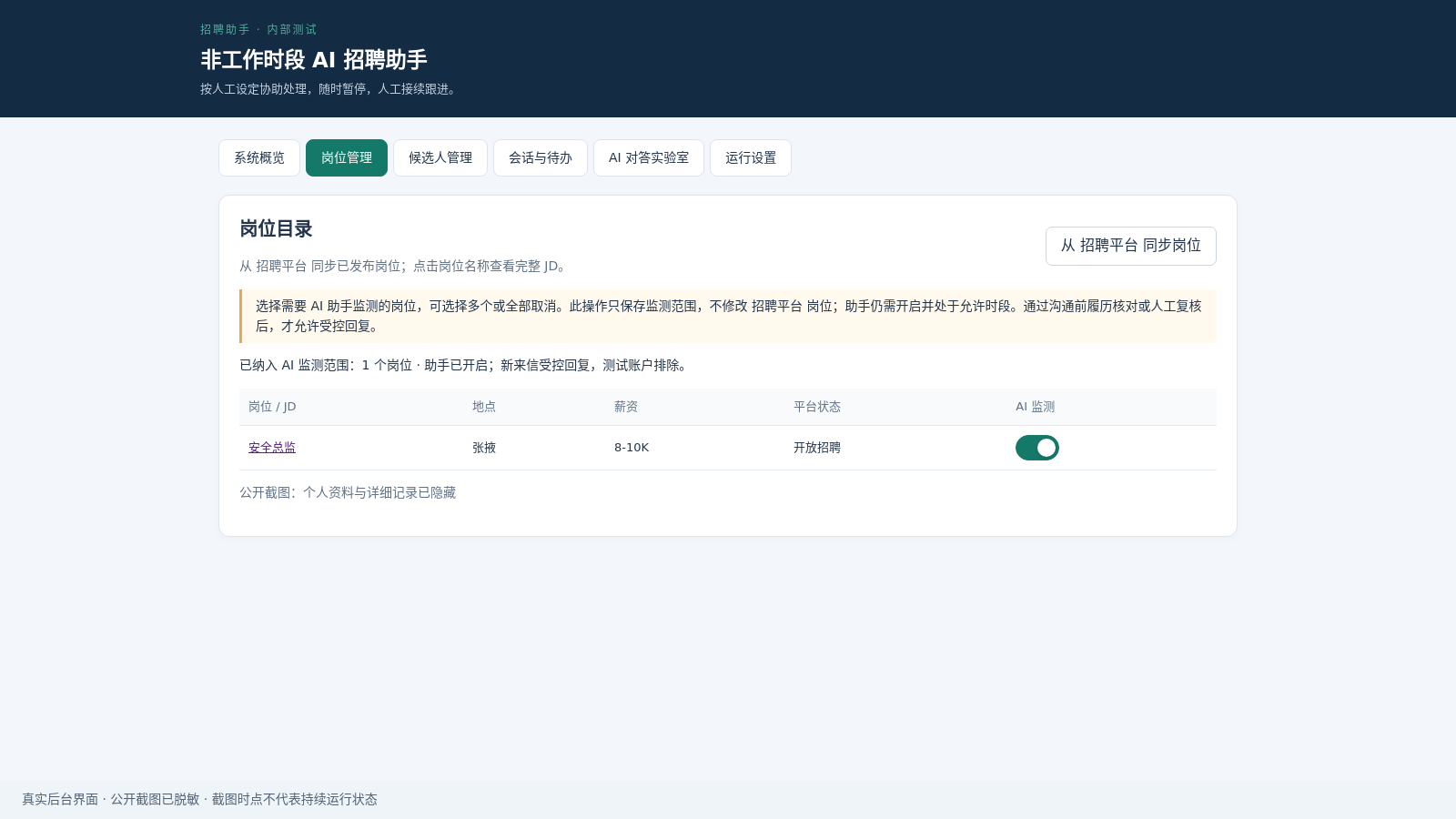Click the 岗位目录 section heading
1456x819 pixels.
276,228
